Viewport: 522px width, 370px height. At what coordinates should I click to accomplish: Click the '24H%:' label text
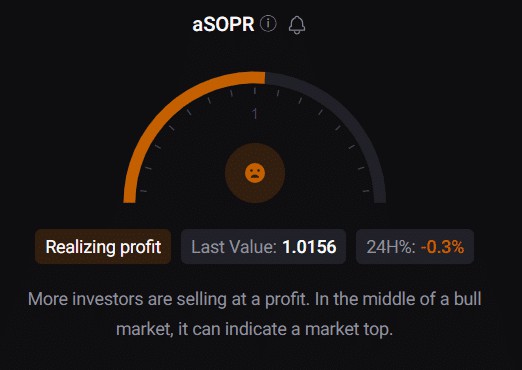point(391,247)
